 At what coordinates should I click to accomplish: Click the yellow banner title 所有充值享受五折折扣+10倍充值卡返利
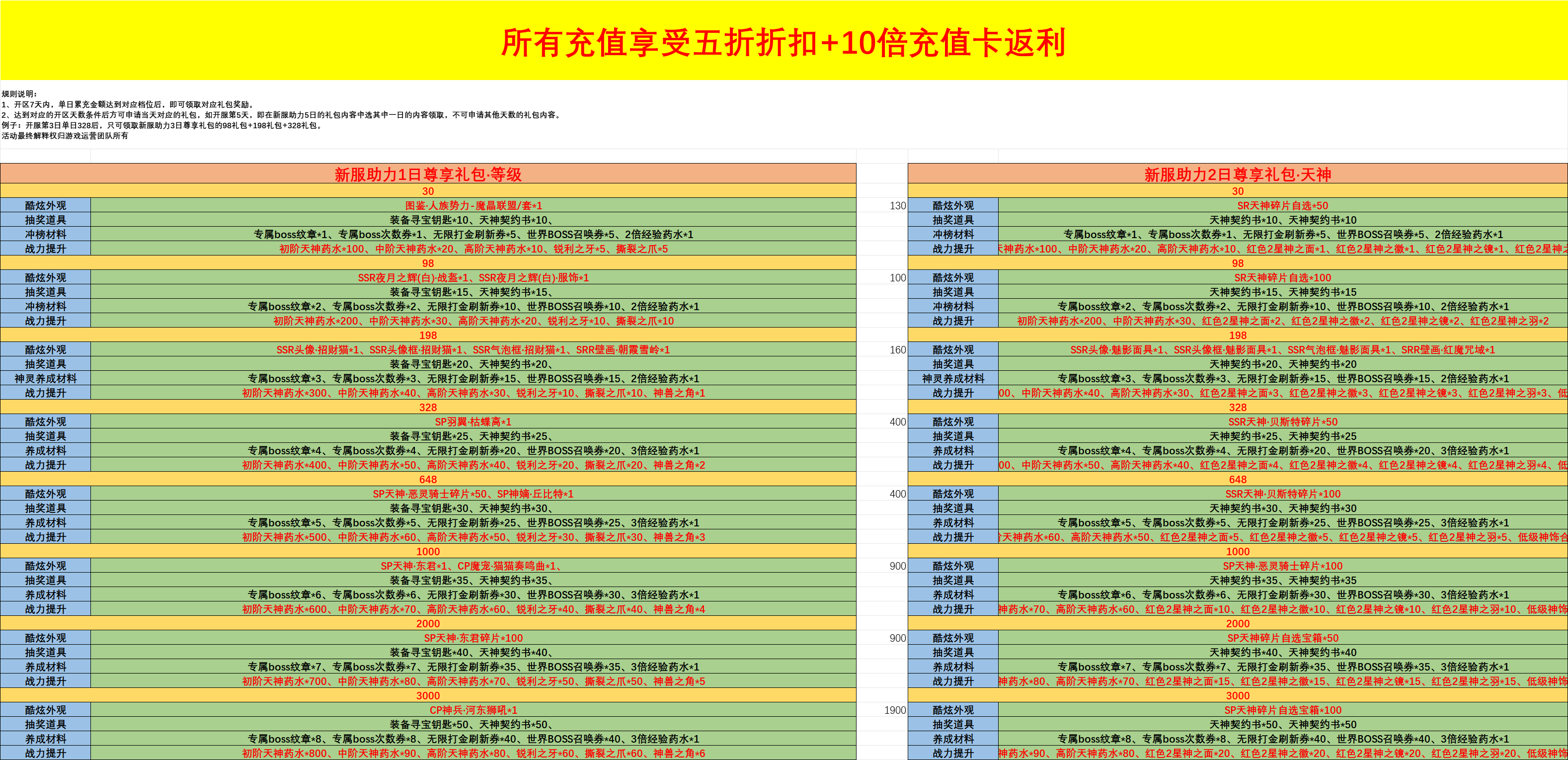pos(783,43)
